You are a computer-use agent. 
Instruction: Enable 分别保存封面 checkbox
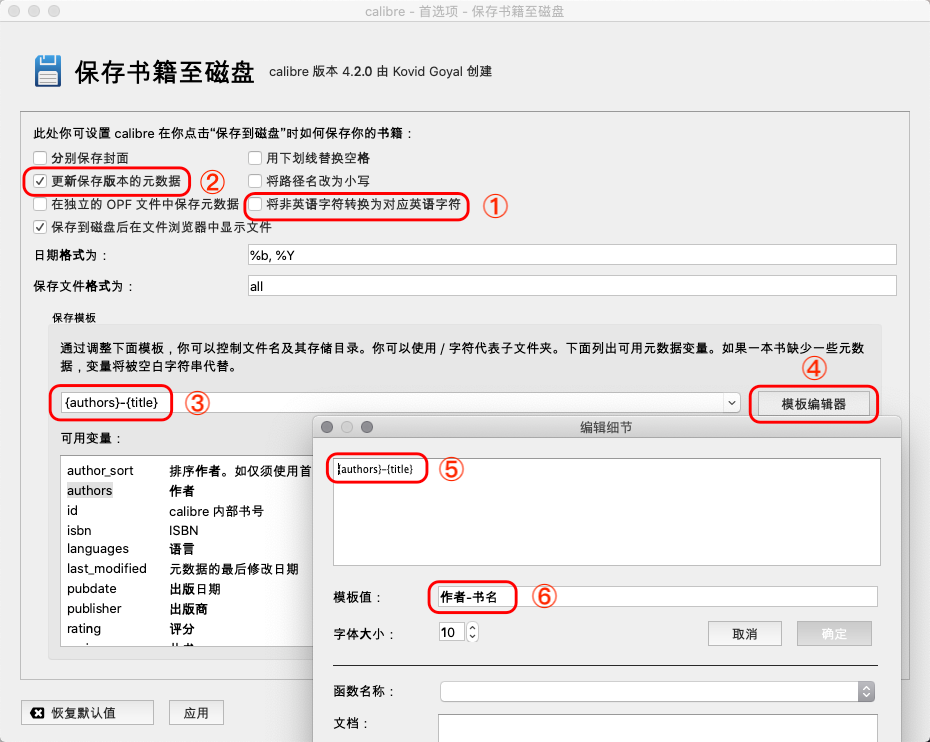pos(40,158)
